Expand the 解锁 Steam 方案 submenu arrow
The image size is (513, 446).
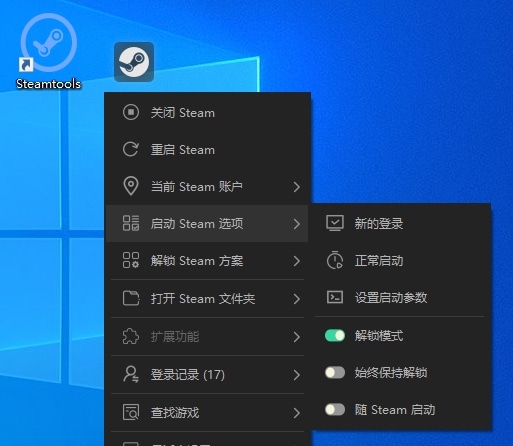[x=297, y=261]
